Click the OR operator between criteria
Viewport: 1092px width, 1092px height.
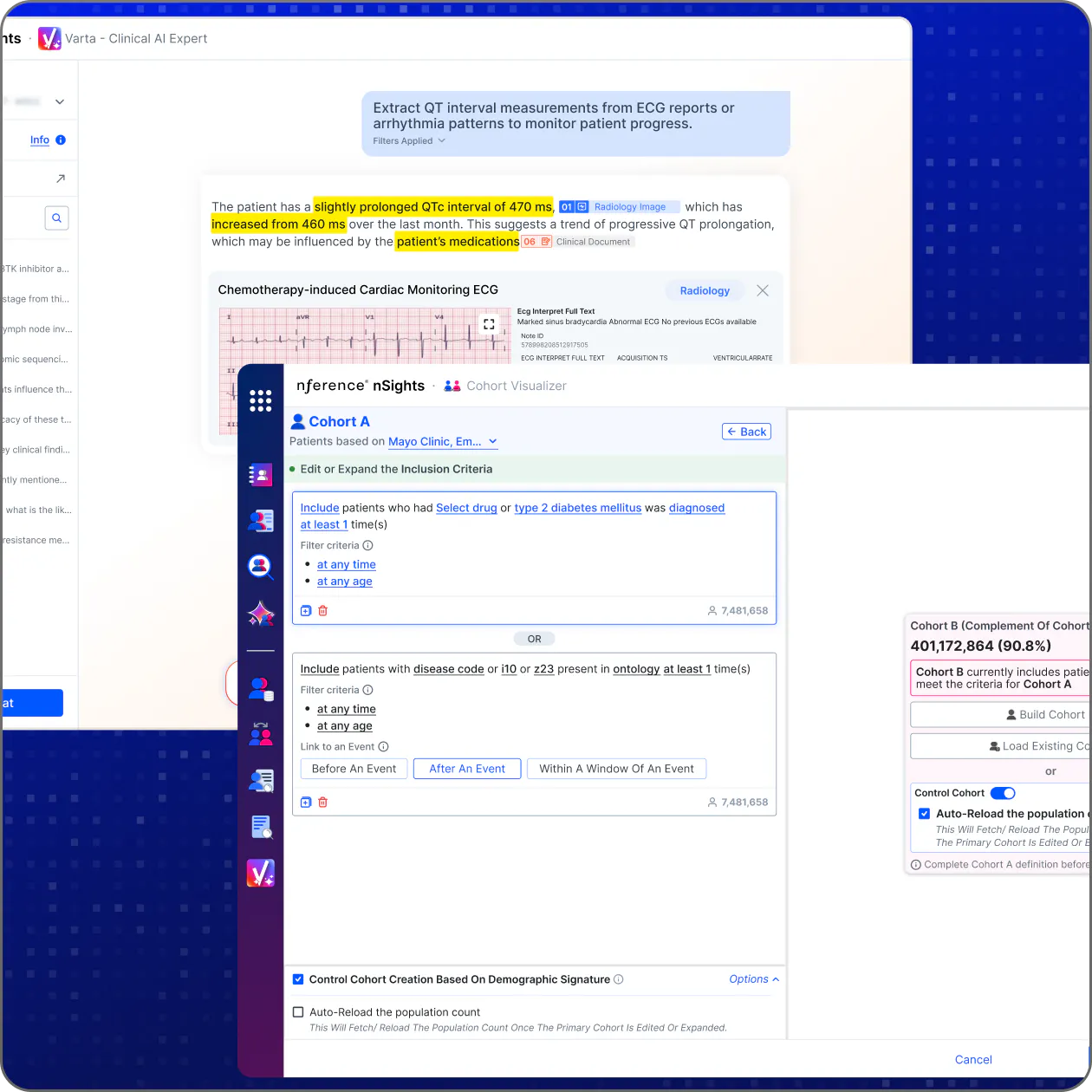pos(534,639)
